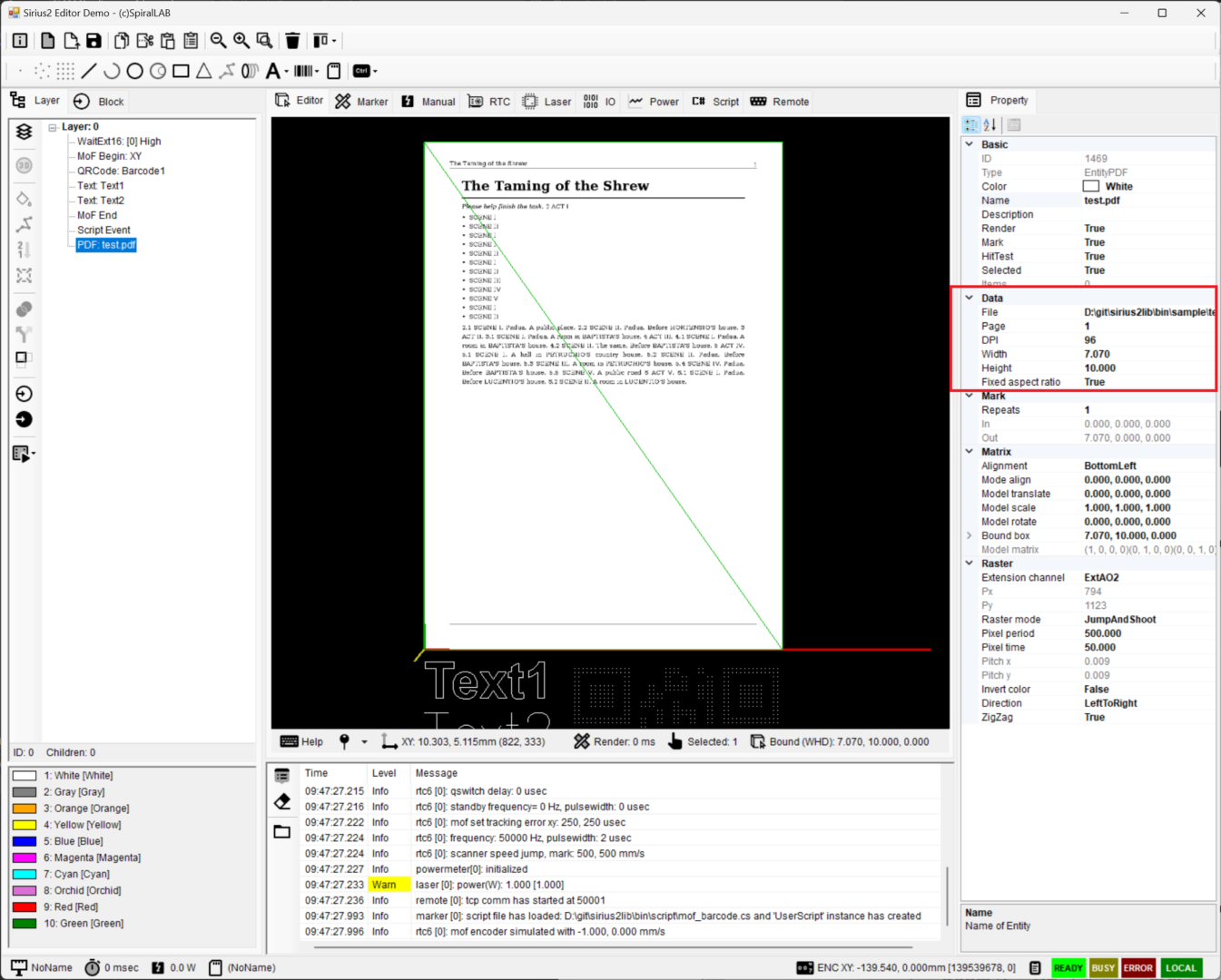Select QRCode: Barcode1 in layer tree

click(x=121, y=171)
